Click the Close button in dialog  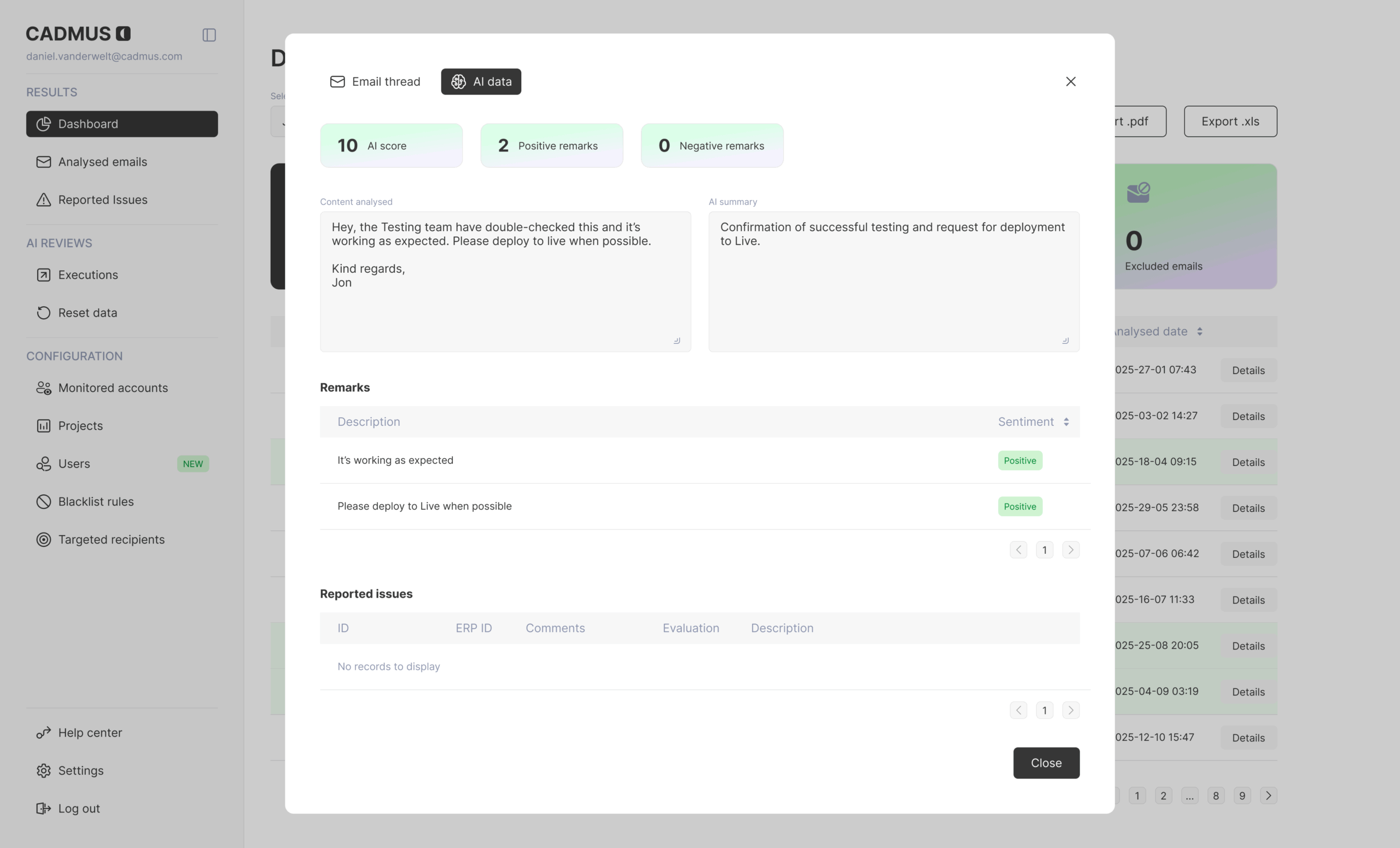(x=1046, y=763)
